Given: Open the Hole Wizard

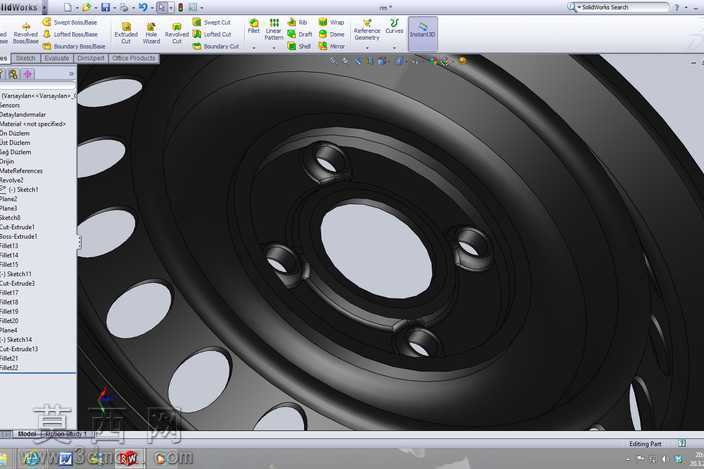Looking at the screenshot, I should (x=151, y=34).
